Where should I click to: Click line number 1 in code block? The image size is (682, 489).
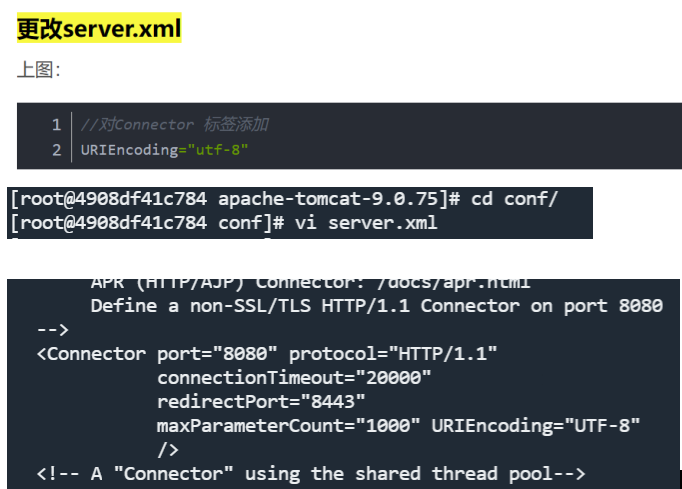[56, 125]
